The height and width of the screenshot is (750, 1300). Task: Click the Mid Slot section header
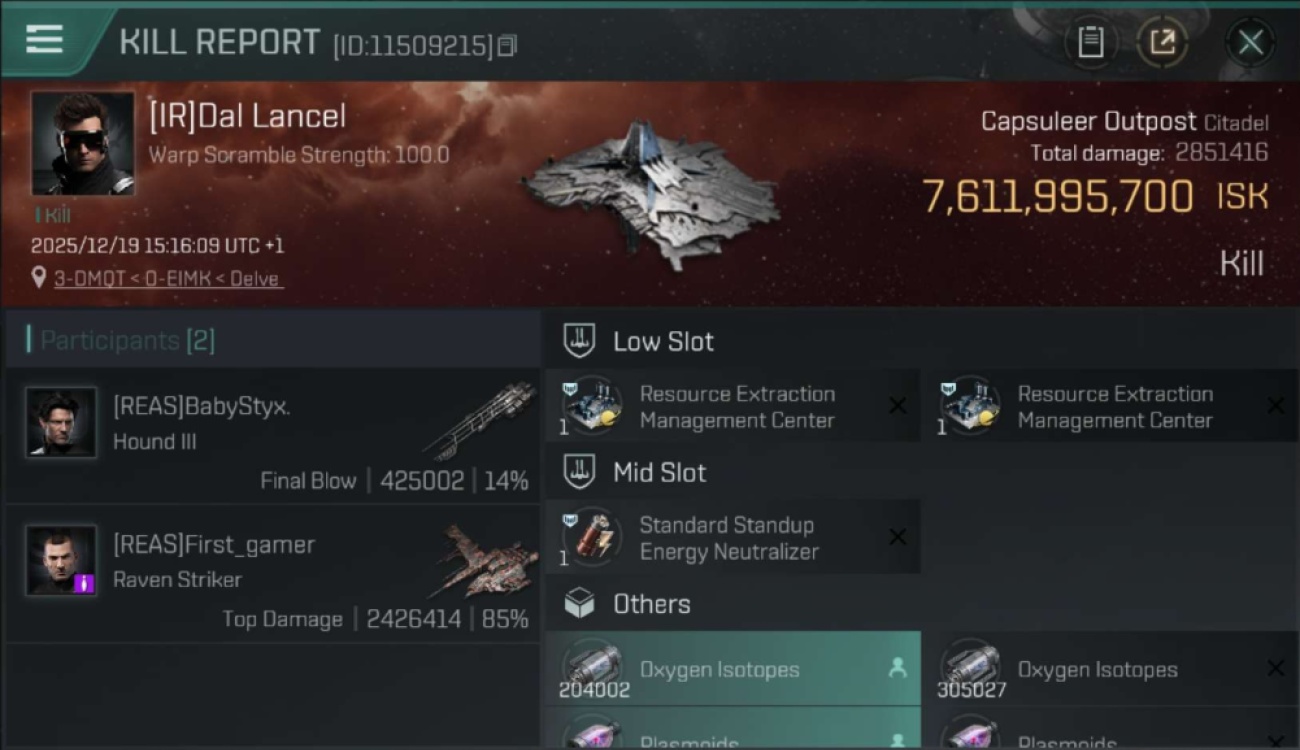(659, 473)
